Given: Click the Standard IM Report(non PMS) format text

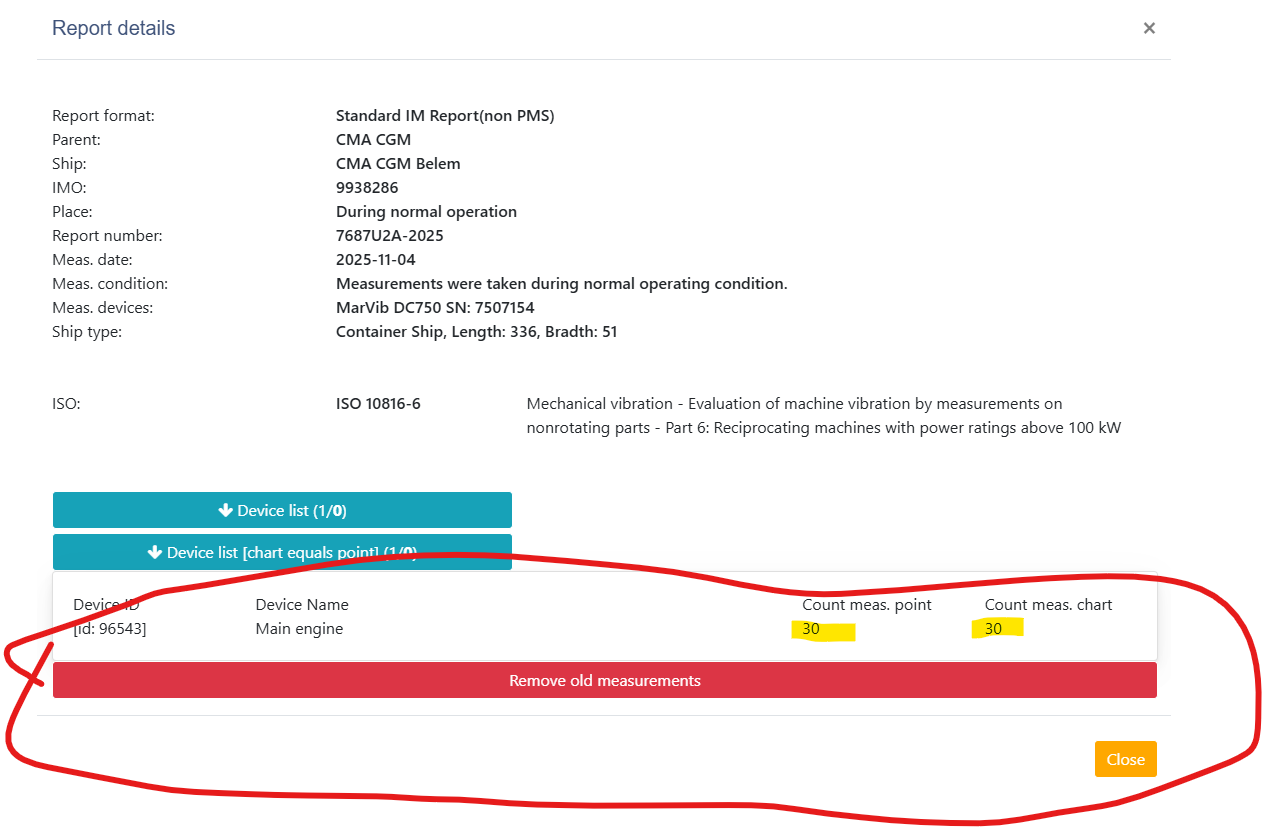Looking at the screenshot, I should click(x=445, y=116).
